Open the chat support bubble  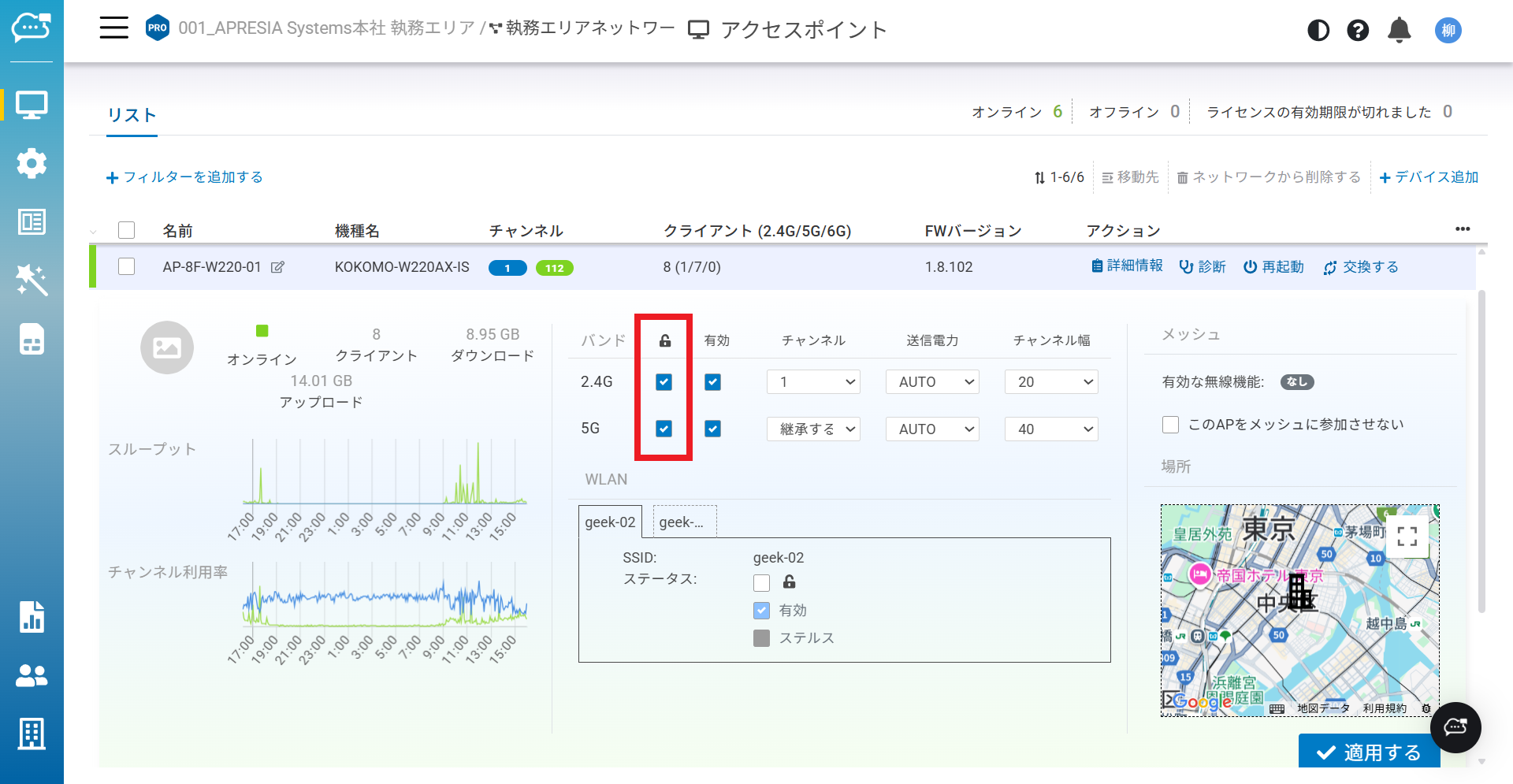1455,727
